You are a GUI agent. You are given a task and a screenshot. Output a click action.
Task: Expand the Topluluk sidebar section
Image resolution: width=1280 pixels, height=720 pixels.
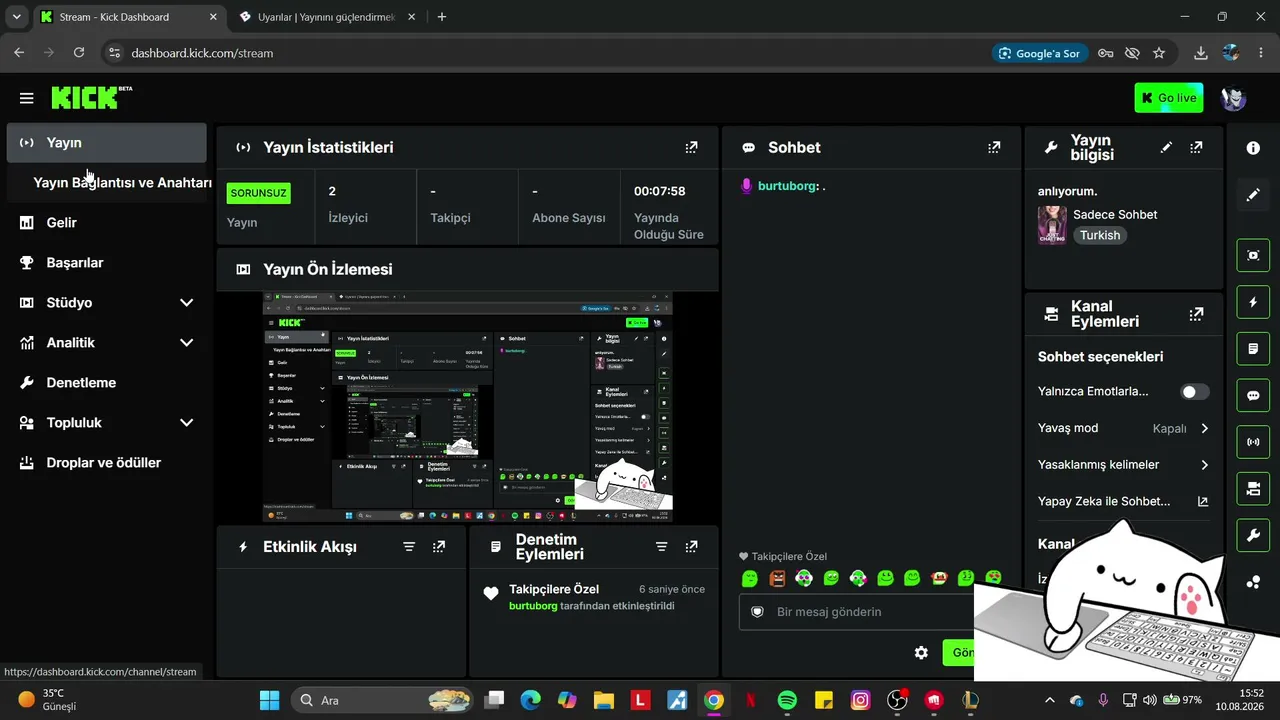click(x=186, y=423)
